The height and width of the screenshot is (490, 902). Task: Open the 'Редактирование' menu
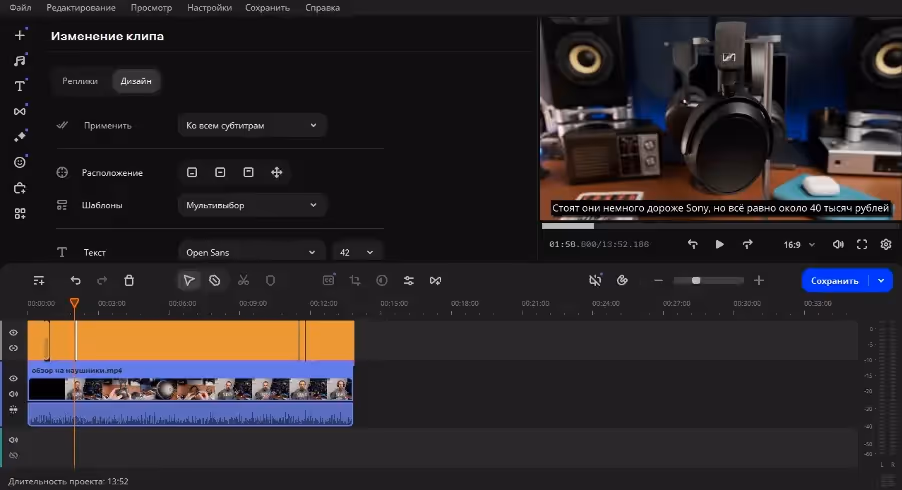81,7
